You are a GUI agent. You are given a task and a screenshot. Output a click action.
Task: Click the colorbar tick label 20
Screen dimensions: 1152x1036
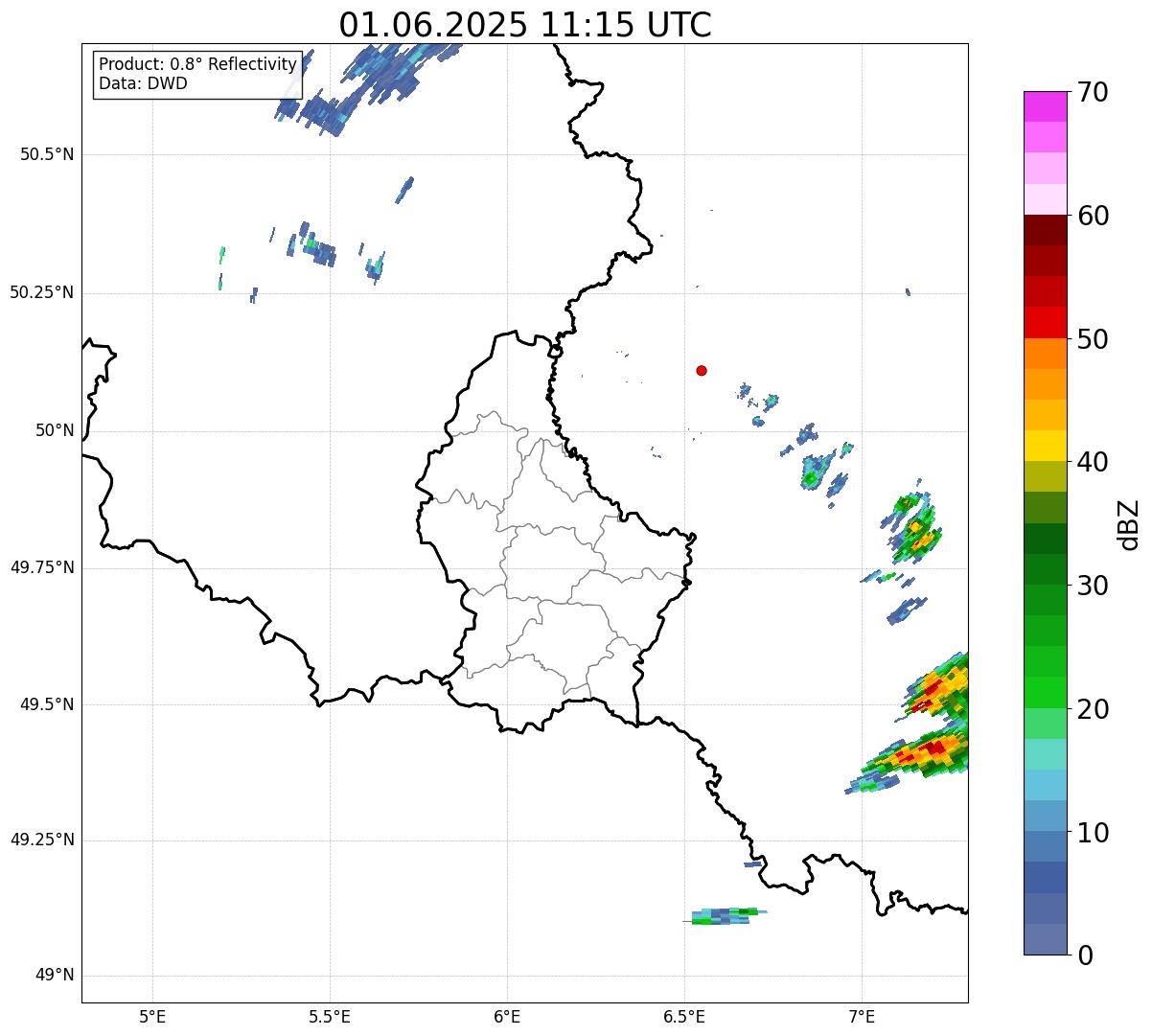[x=1093, y=709]
